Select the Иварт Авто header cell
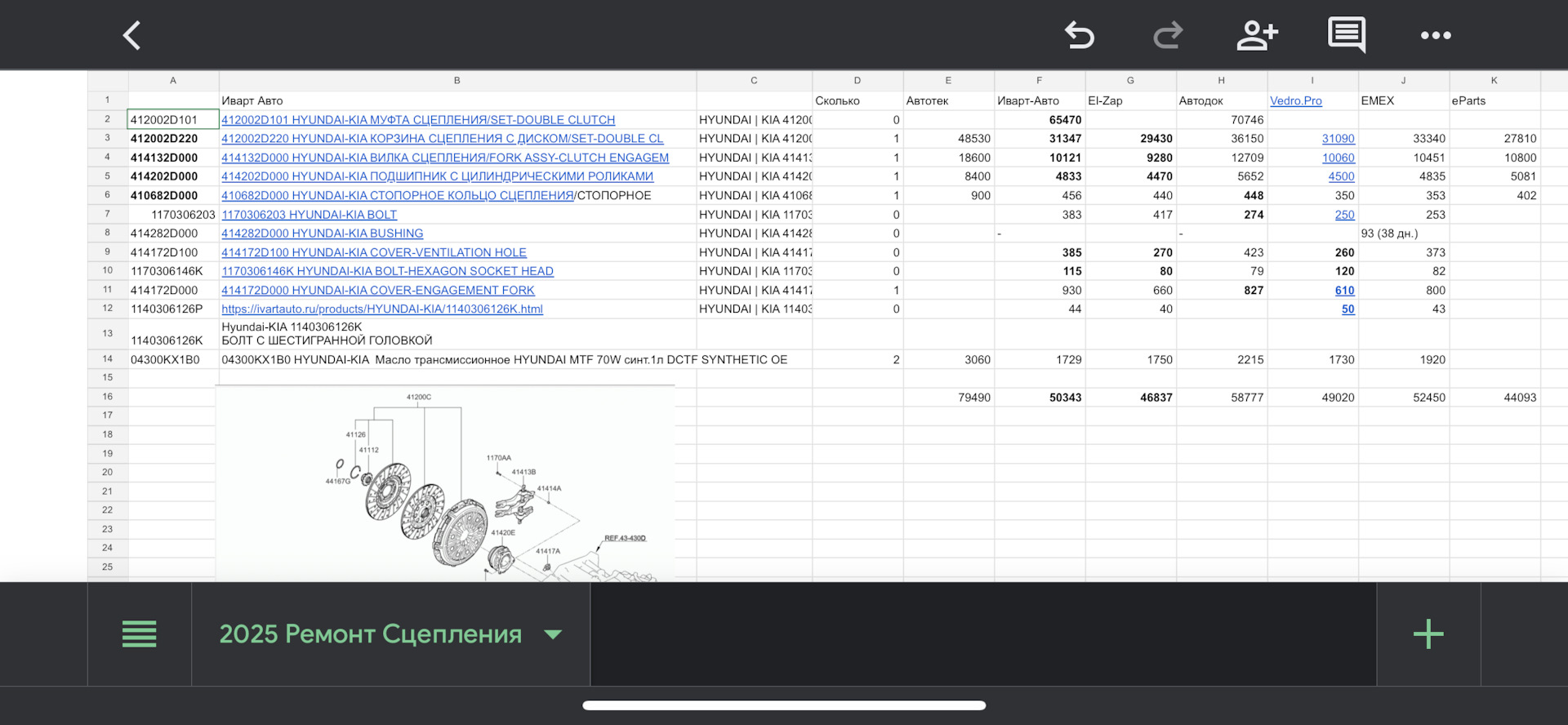The image size is (1568, 725). coord(457,100)
